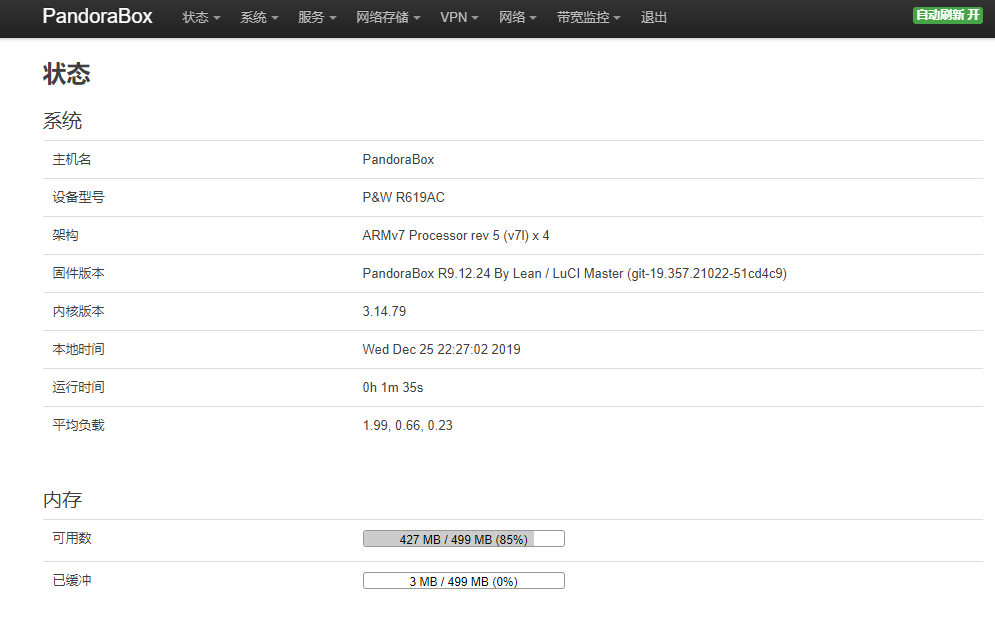Click the 内核版本 label

[x=78, y=312]
